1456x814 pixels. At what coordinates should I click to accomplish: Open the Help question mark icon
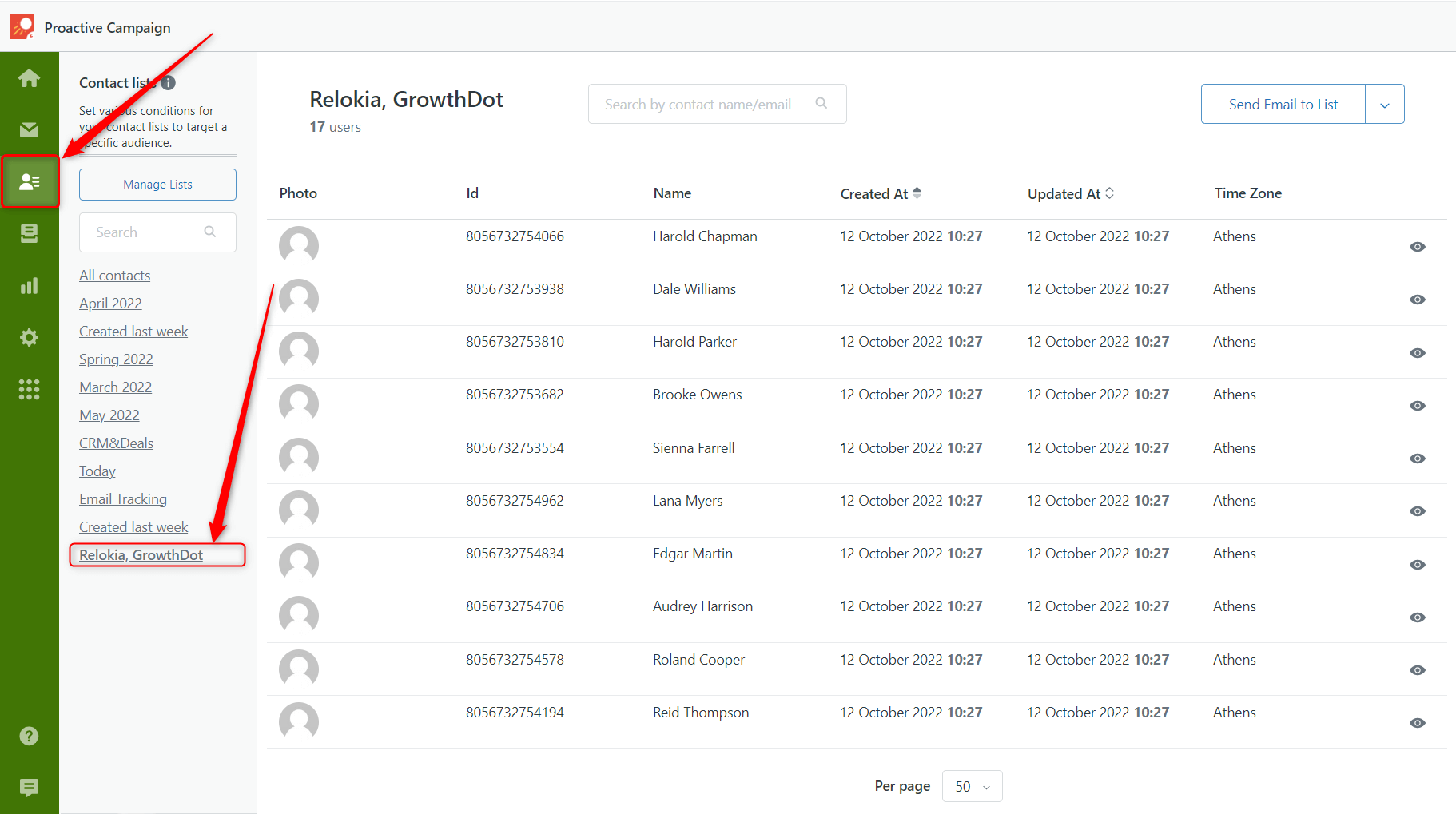(x=29, y=736)
